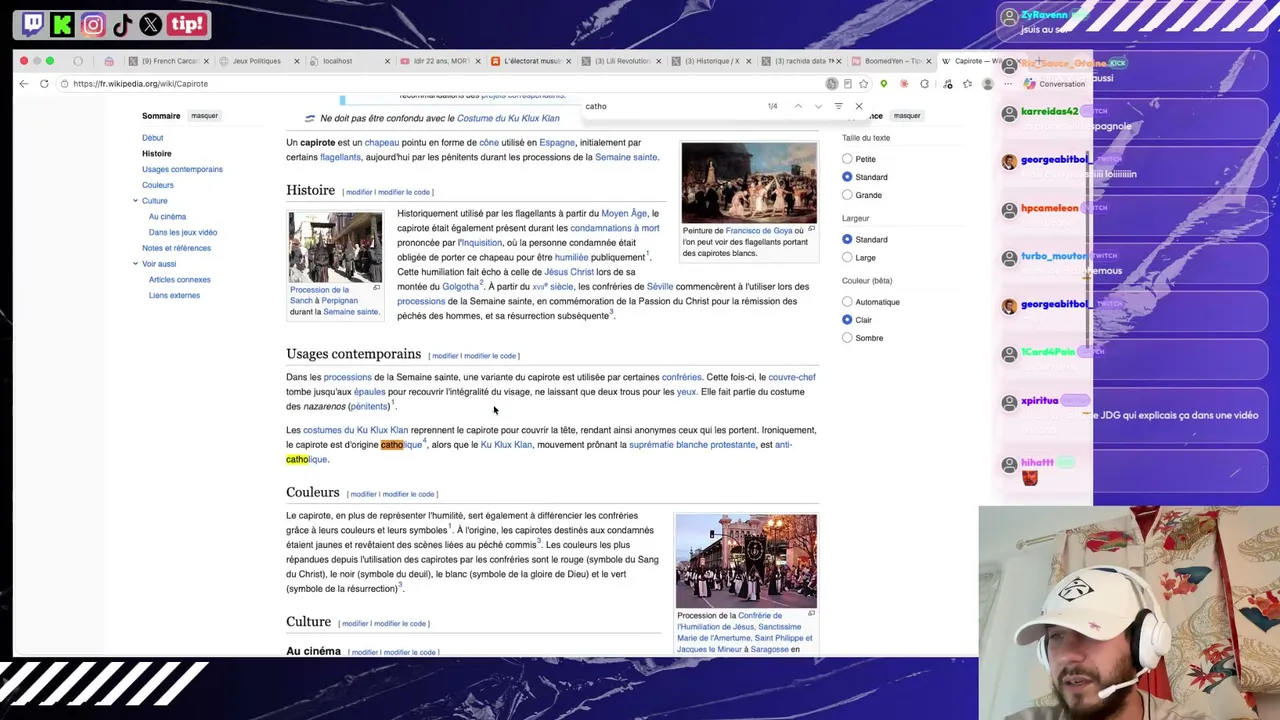
Task: Jump to previous find result for catho
Action: pyautogui.click(x=798, y=106)
